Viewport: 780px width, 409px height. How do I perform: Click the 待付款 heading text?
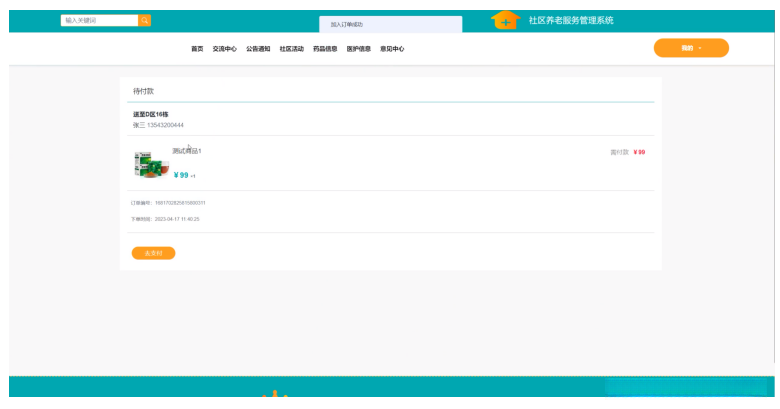point(143,91)
